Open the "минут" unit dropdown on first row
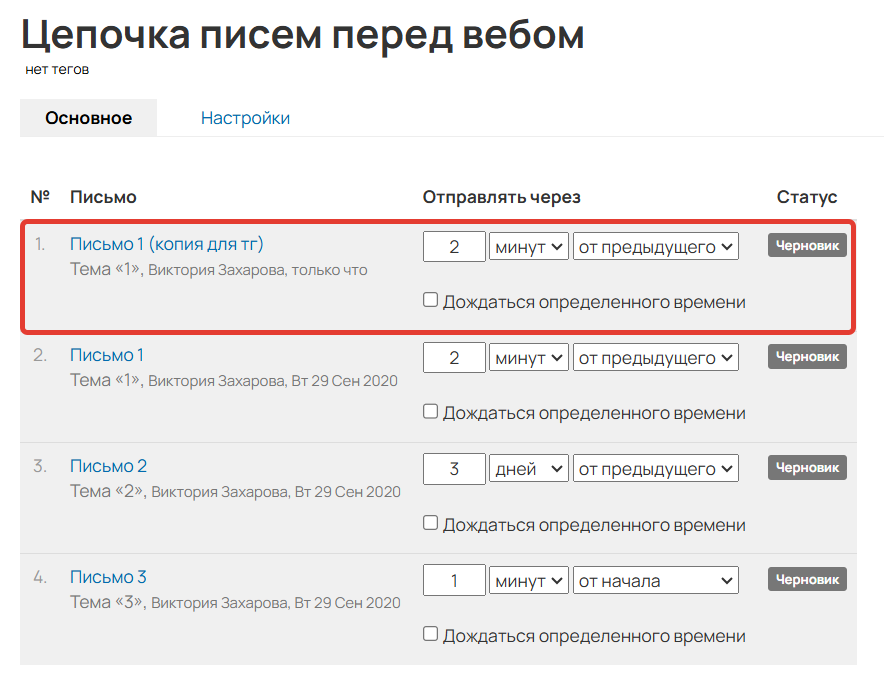 pos(529,245)
